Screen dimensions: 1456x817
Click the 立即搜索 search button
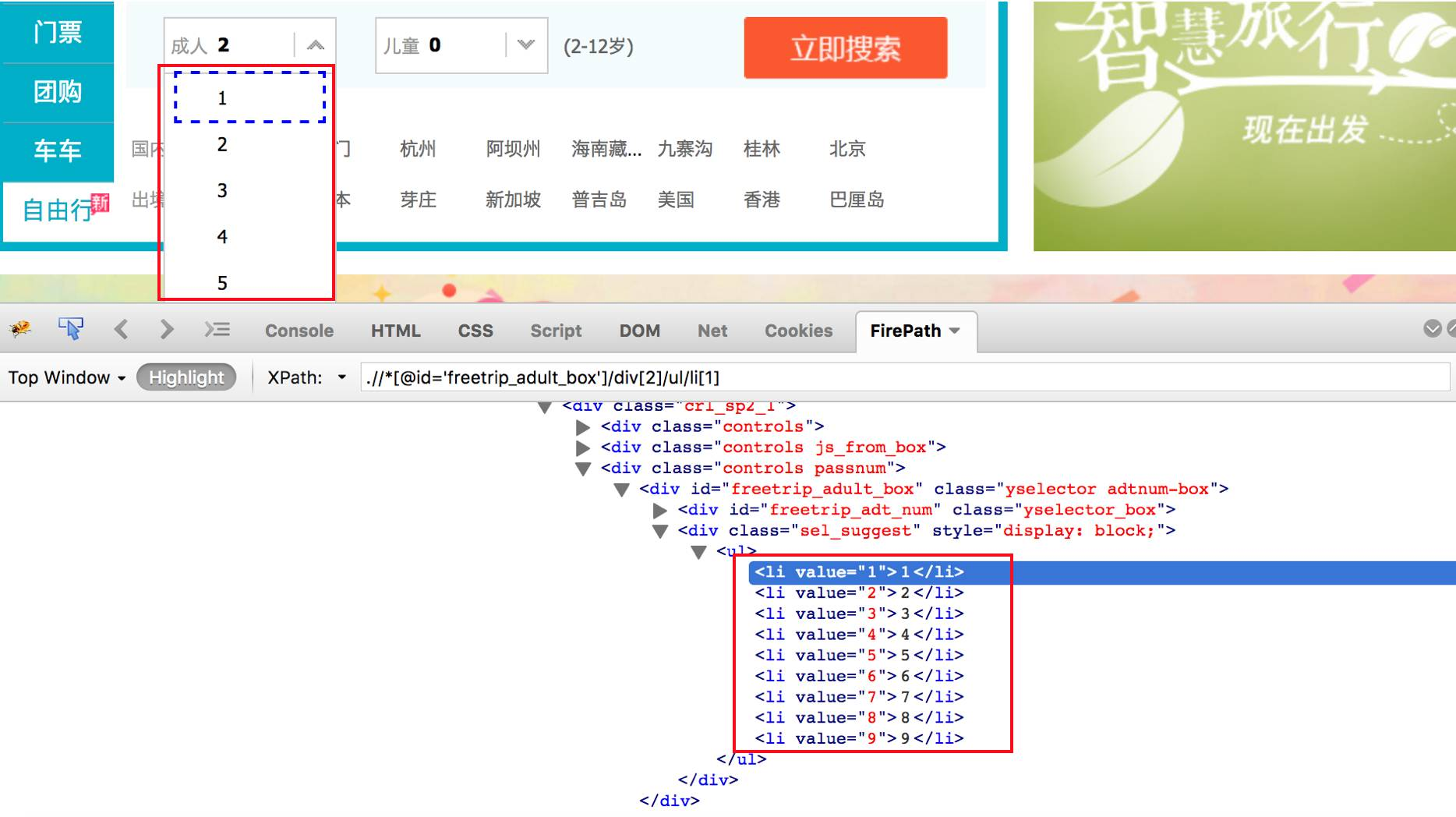click(847, 48)
